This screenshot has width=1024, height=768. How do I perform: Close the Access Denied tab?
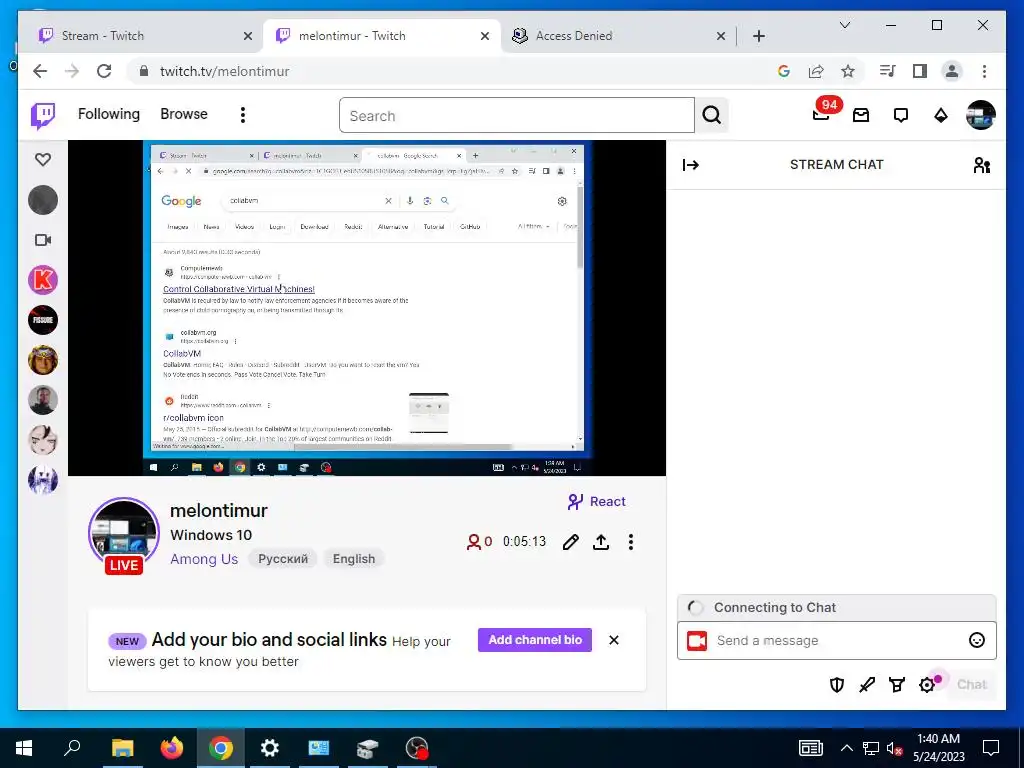721,37
